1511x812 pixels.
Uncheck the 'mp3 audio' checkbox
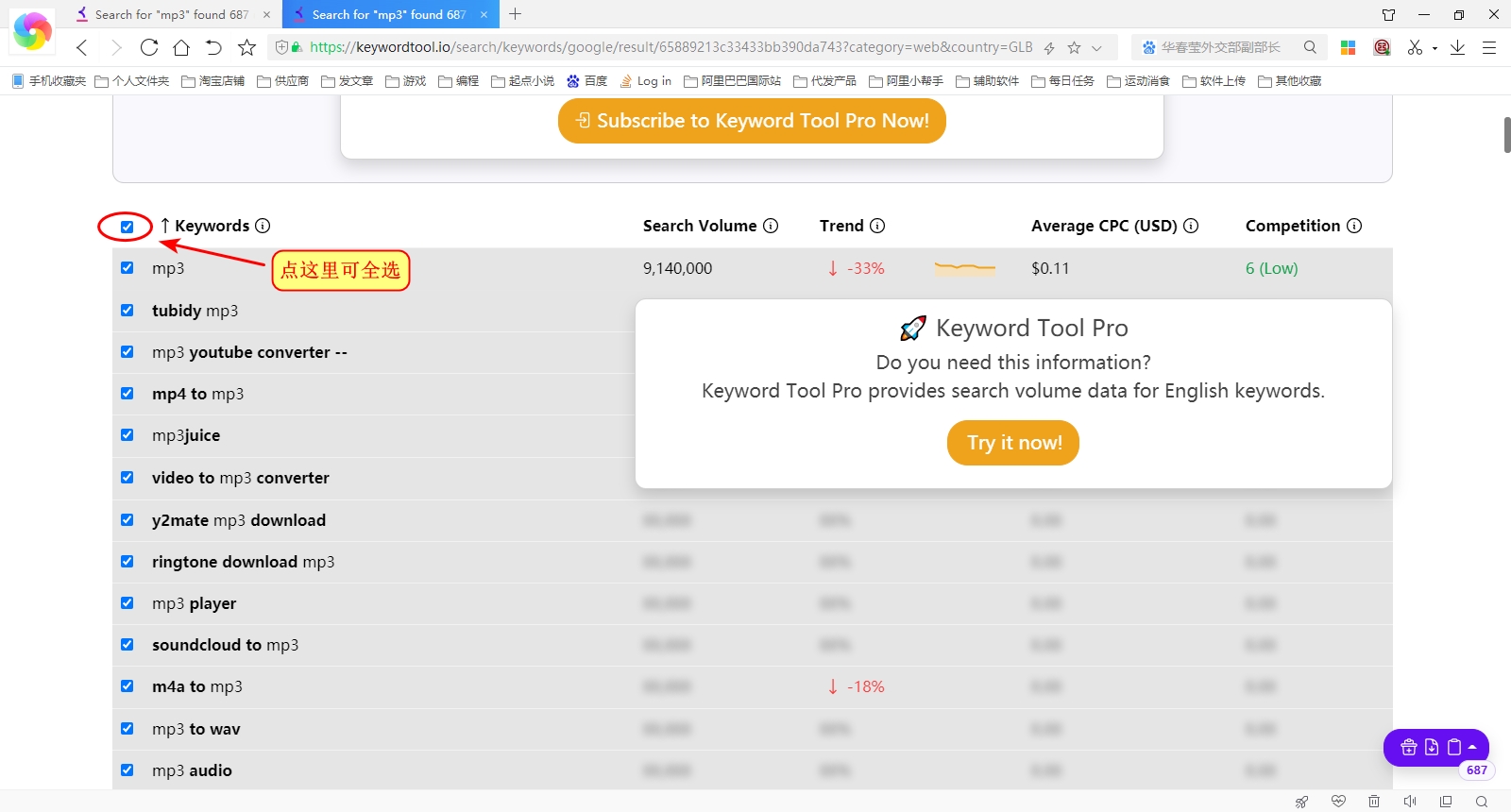pos(127,770)
